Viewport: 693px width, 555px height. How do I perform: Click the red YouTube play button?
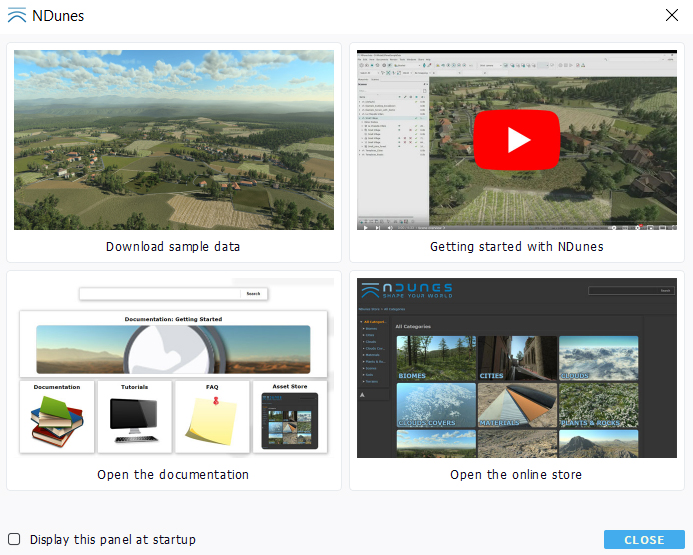[x=516, y=140]
